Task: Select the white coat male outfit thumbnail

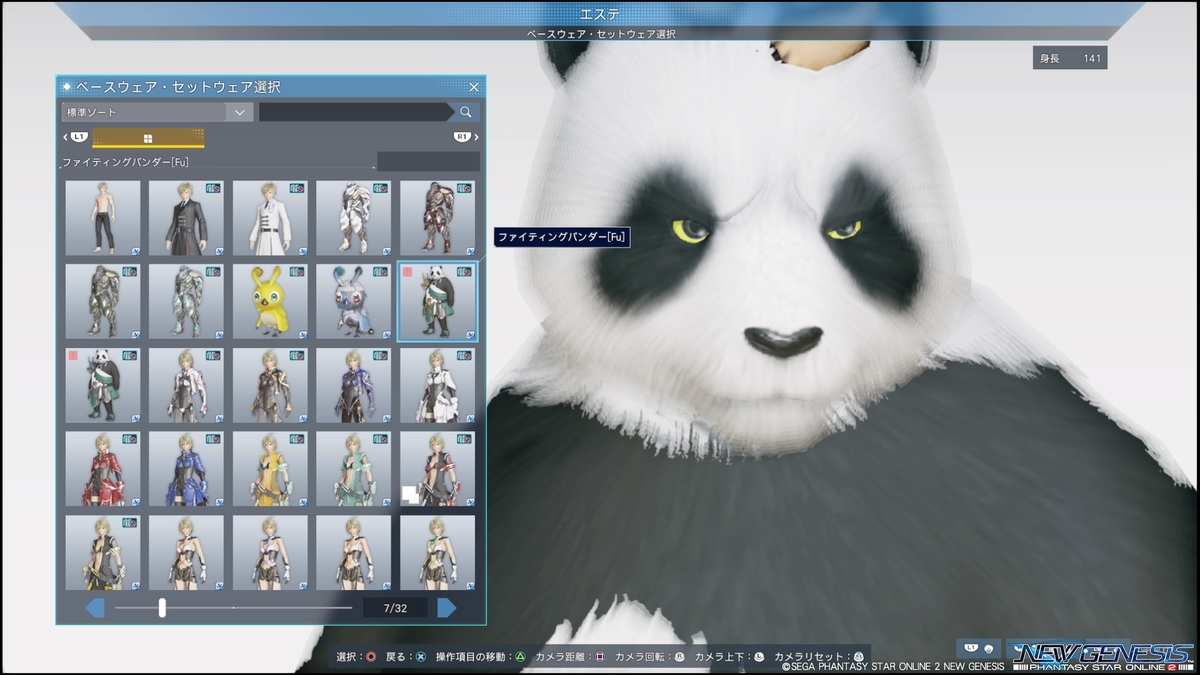Action: 271,218
